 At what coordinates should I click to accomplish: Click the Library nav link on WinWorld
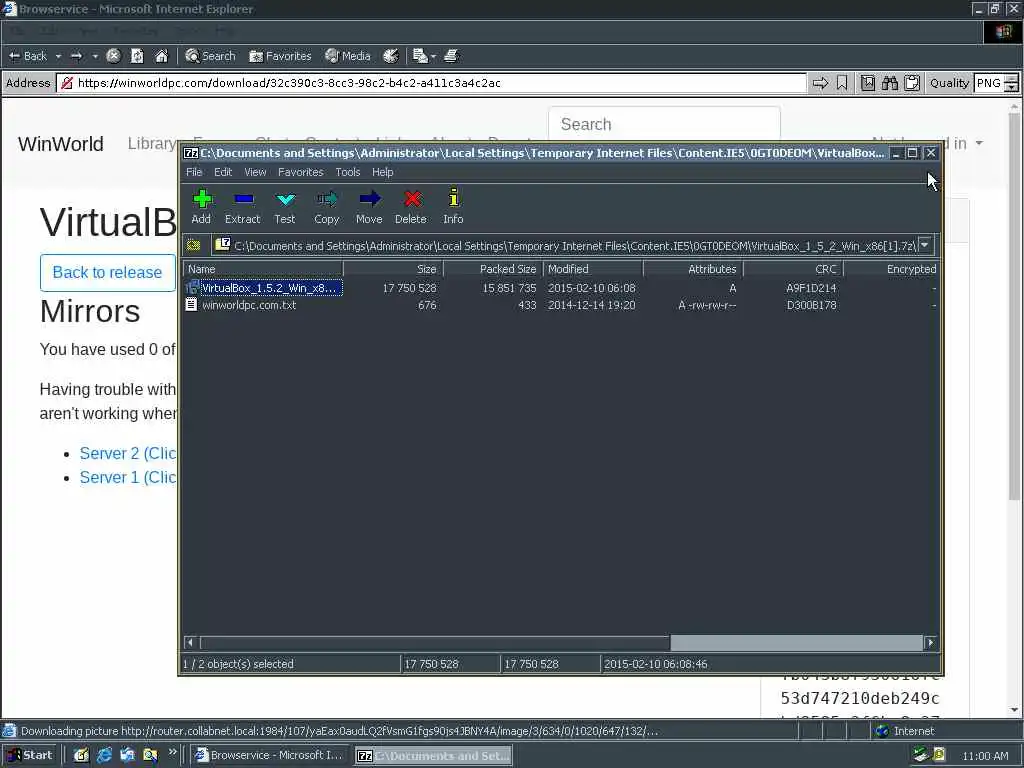tap(152, 144)
